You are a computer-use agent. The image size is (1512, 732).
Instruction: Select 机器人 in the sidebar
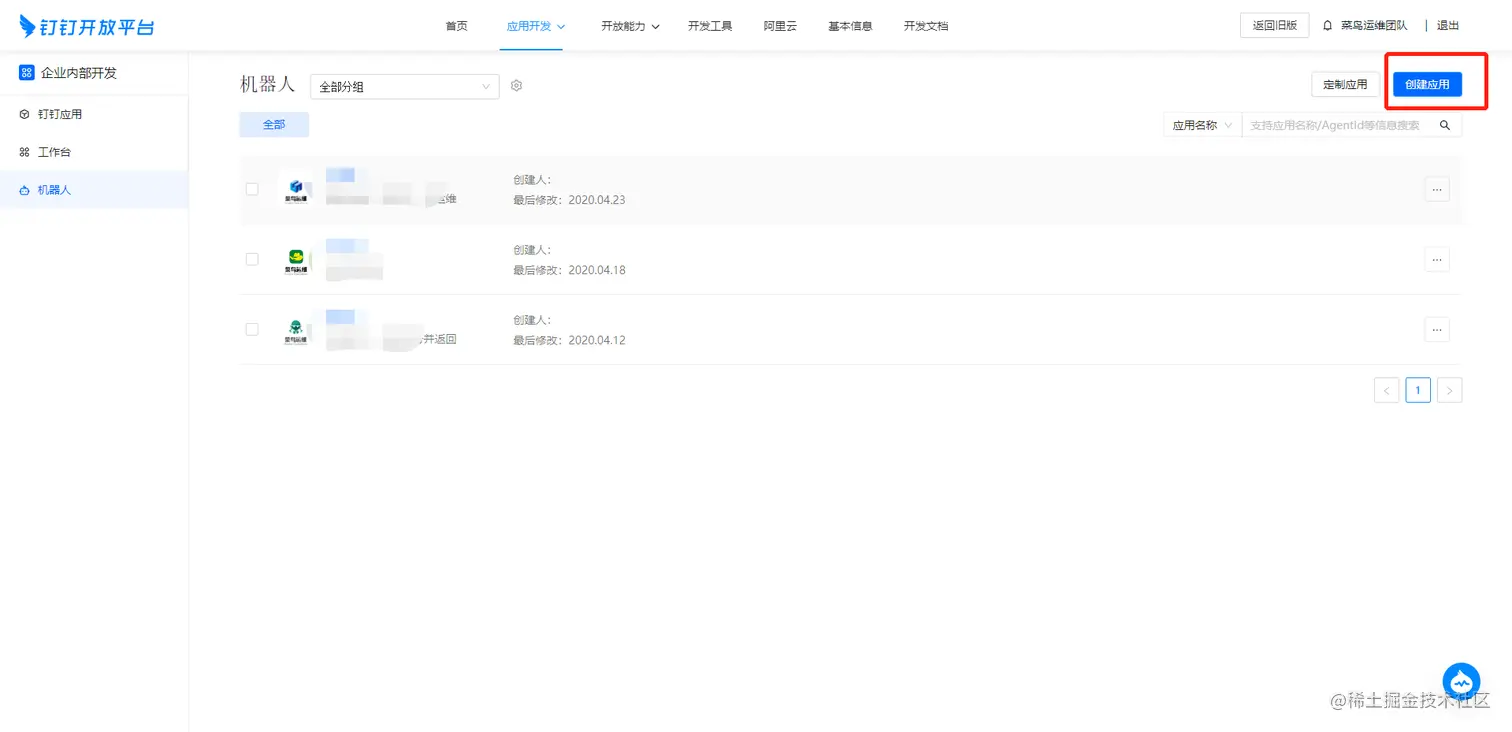tap(94, 190)
